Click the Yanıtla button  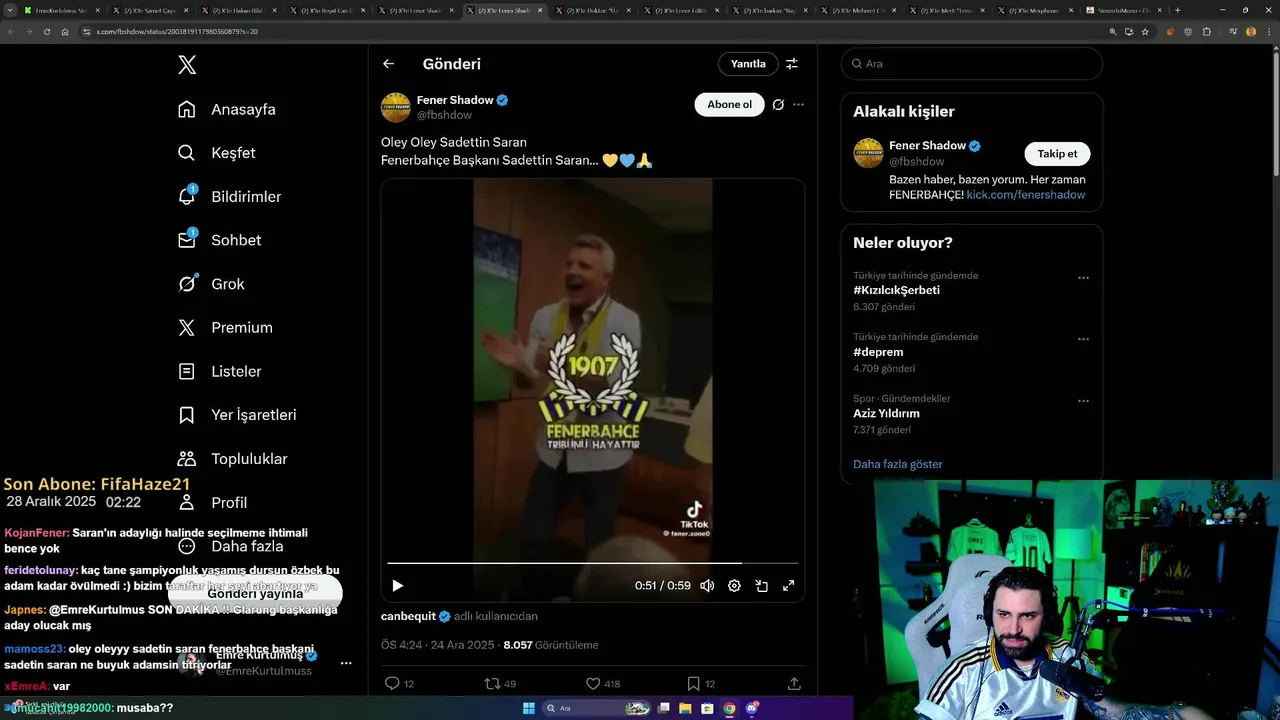point(748,64)
